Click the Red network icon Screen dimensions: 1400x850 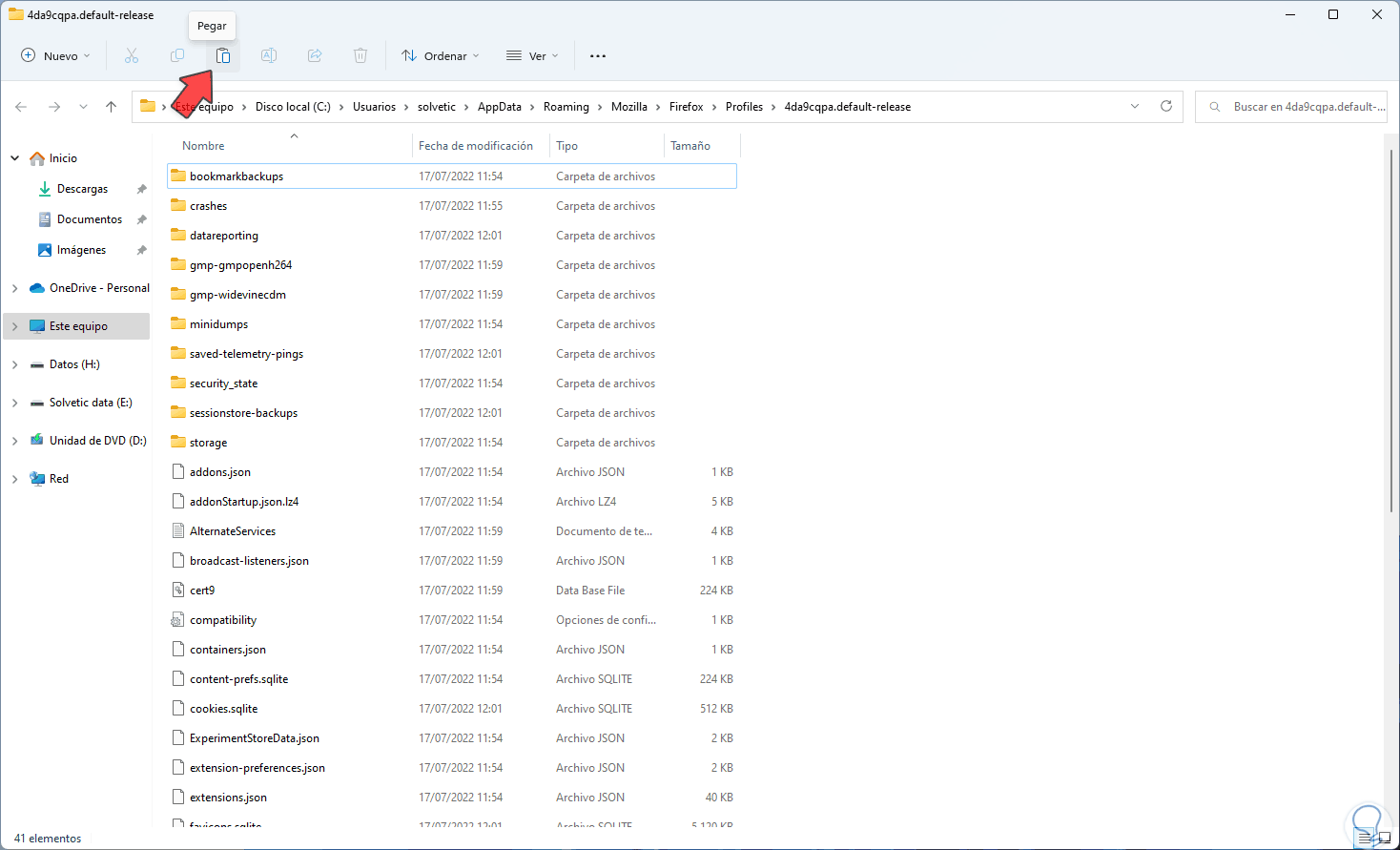click(x=37, y=479)
